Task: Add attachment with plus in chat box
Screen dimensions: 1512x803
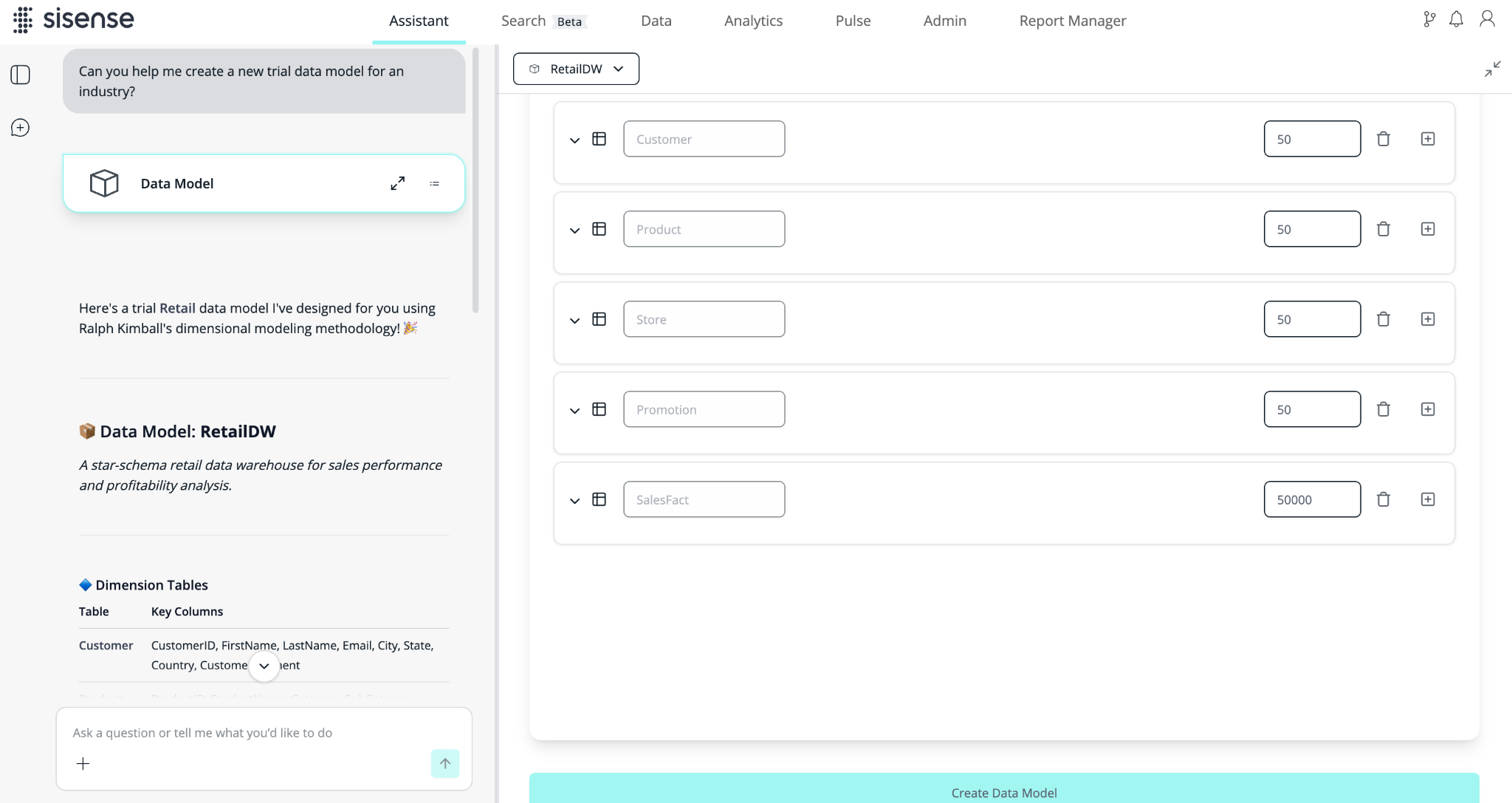Action: 83,763
